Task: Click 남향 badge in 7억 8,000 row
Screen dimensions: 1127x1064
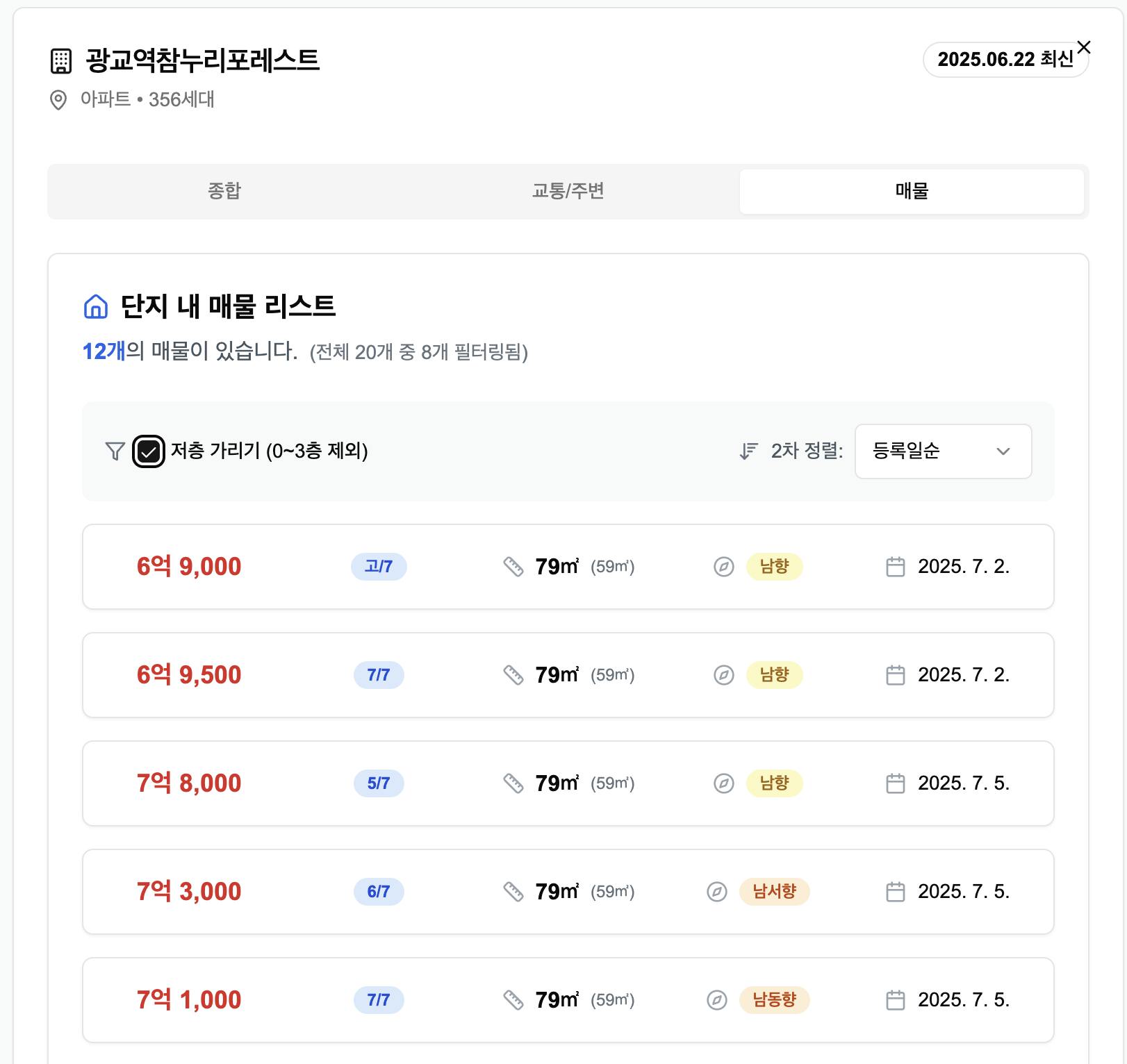Action: 775,783
